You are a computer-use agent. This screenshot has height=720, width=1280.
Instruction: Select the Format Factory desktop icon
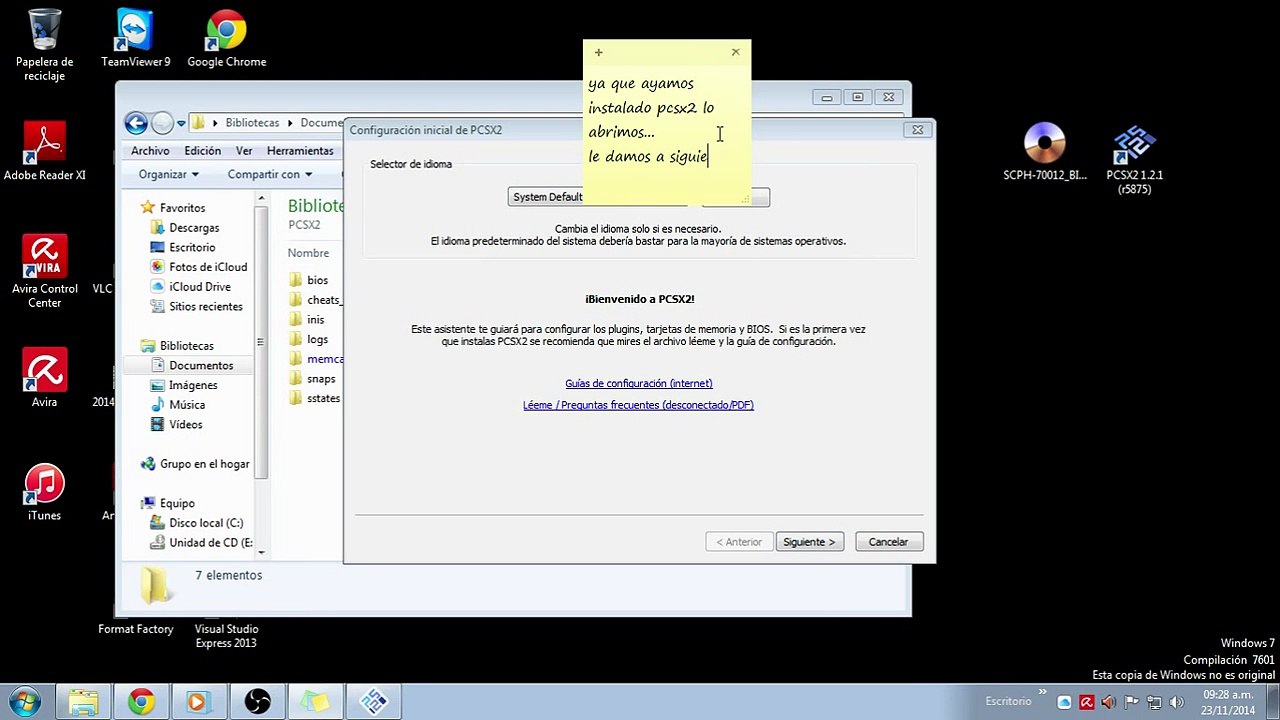pos(136,629)
